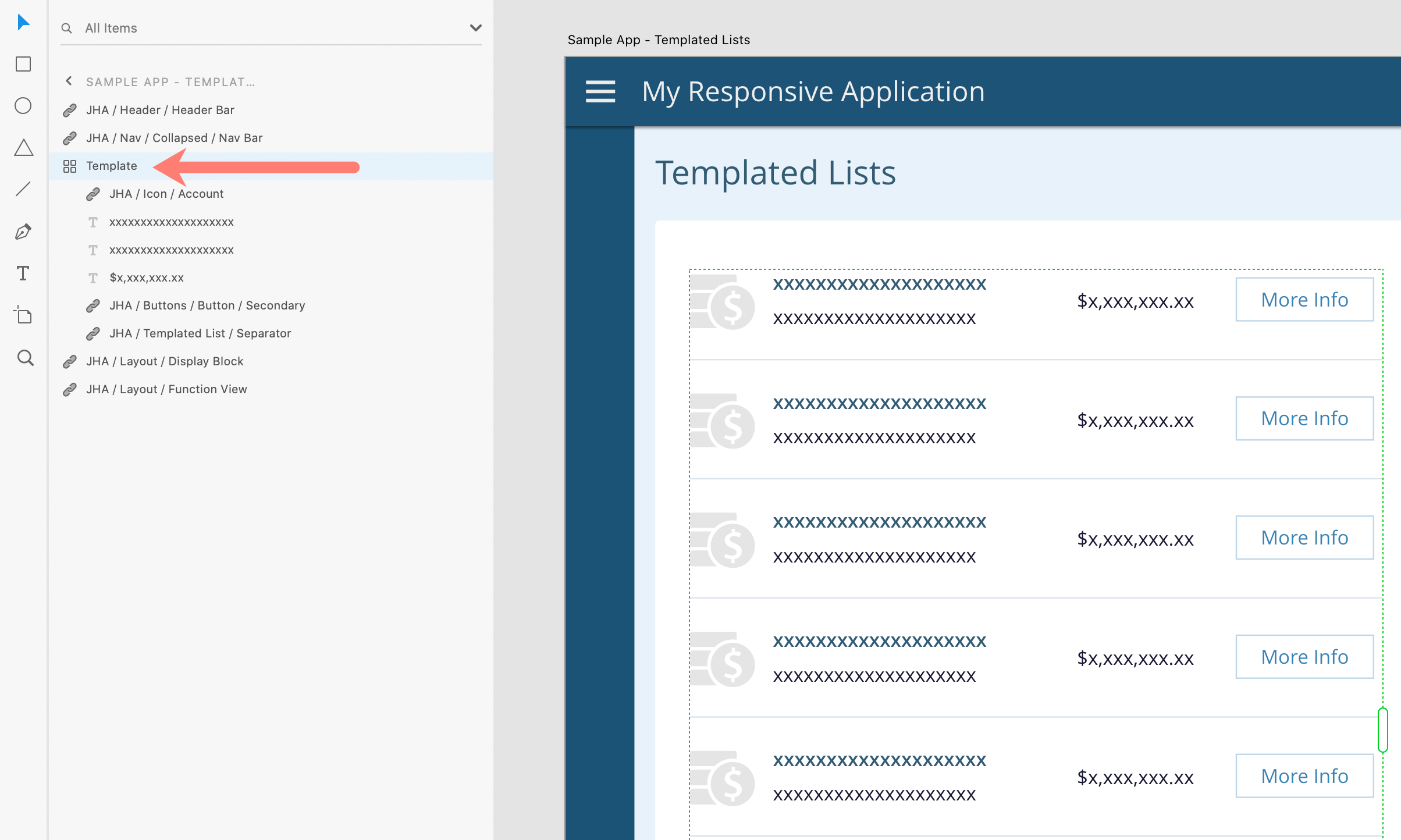
Task: Select the Zoom magnifier tool
Action: 24,358
